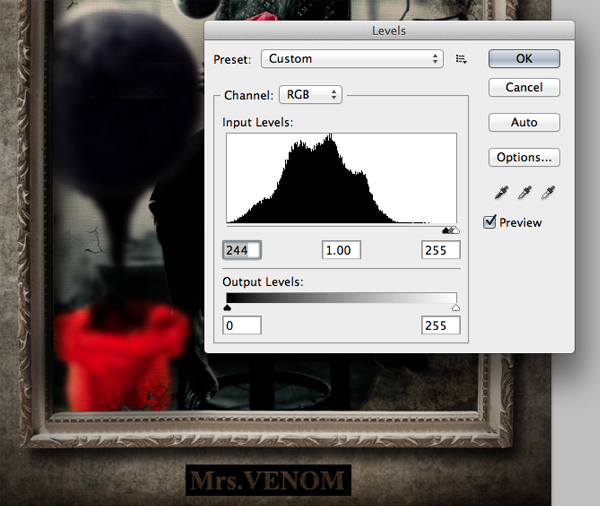Click the output shadow field showing 0
The height and width of the screenshot is (506, 600).
242,325
